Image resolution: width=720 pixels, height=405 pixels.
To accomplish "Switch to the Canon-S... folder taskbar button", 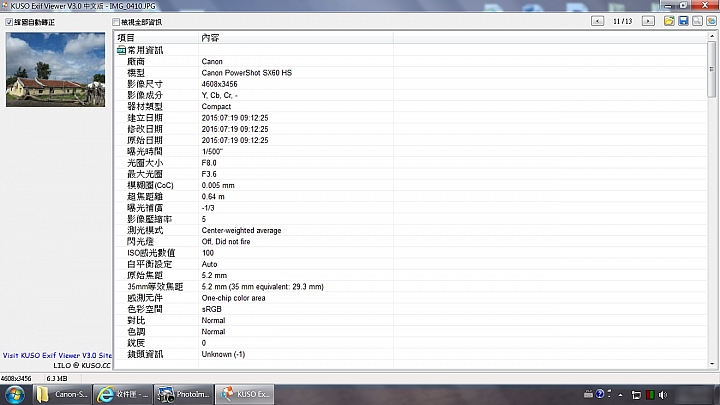I will tap(62, 394).
